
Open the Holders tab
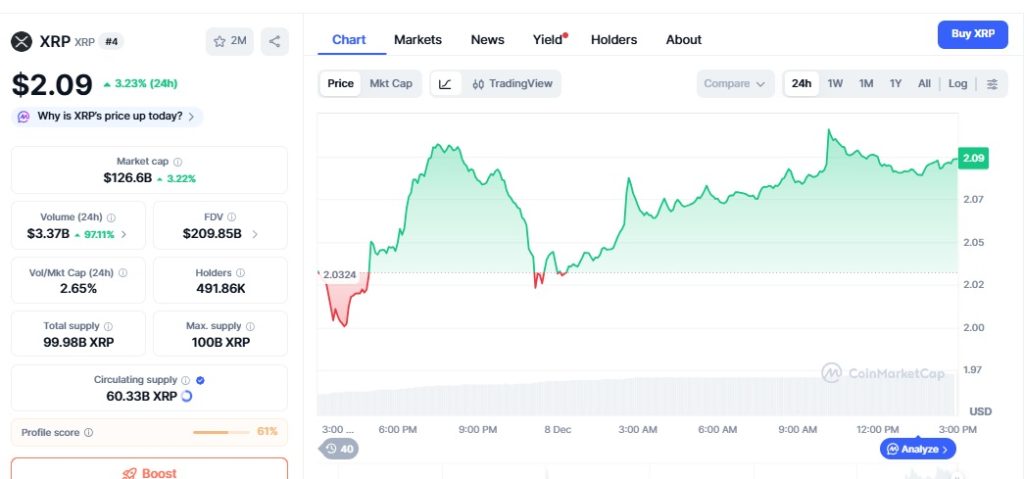(614, 40)
